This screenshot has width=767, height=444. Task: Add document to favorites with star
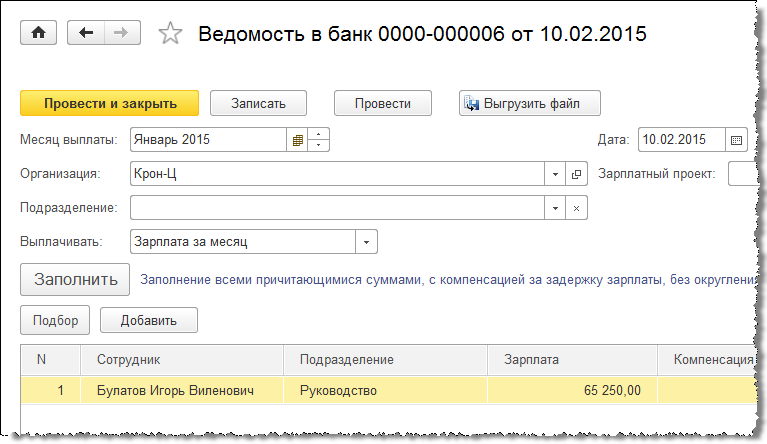click(171, 34)
